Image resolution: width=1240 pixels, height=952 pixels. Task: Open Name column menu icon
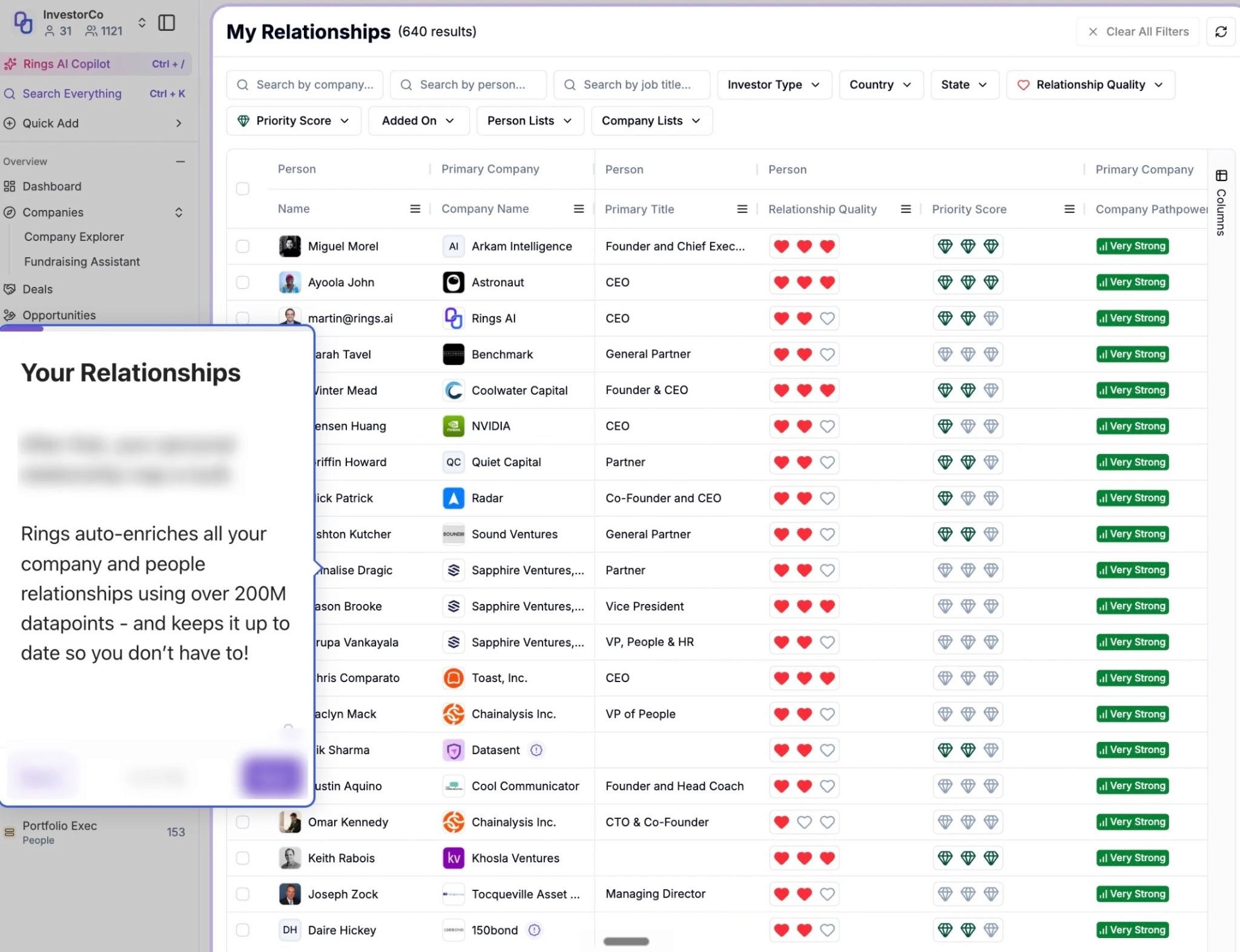[415, 209]
